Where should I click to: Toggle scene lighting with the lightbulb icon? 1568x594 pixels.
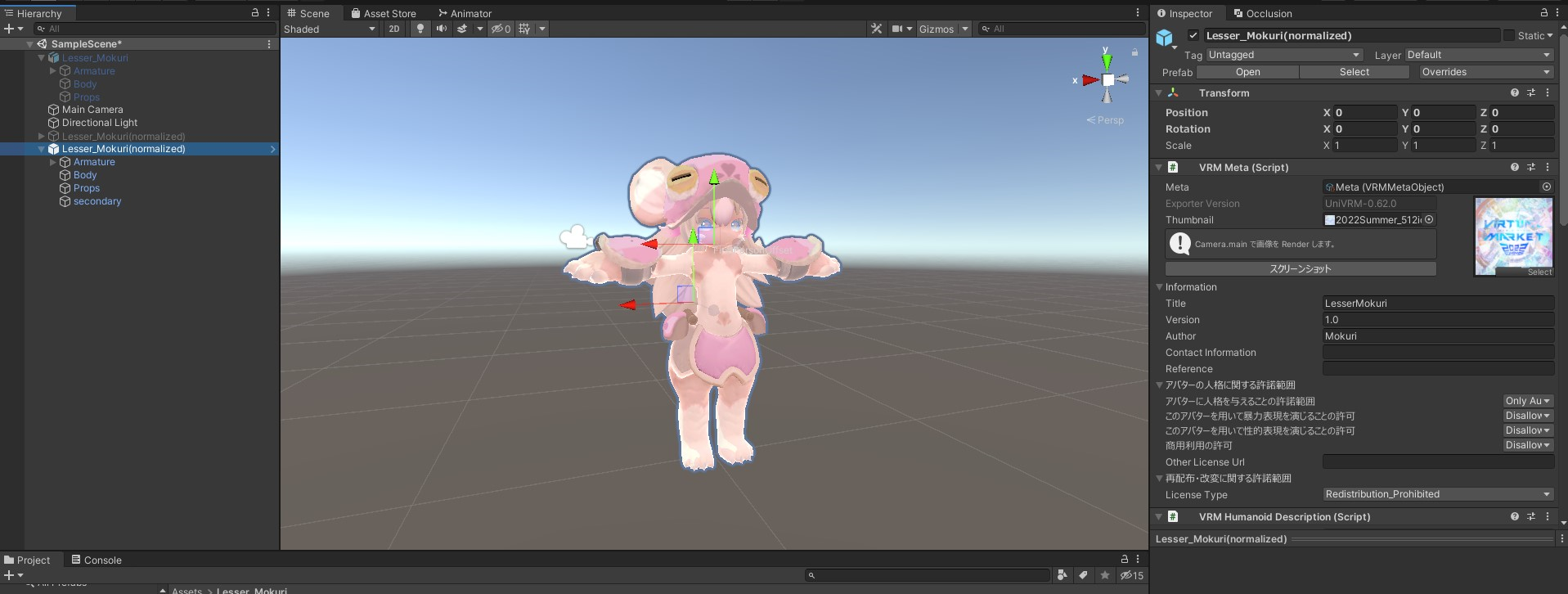(420, 29)
